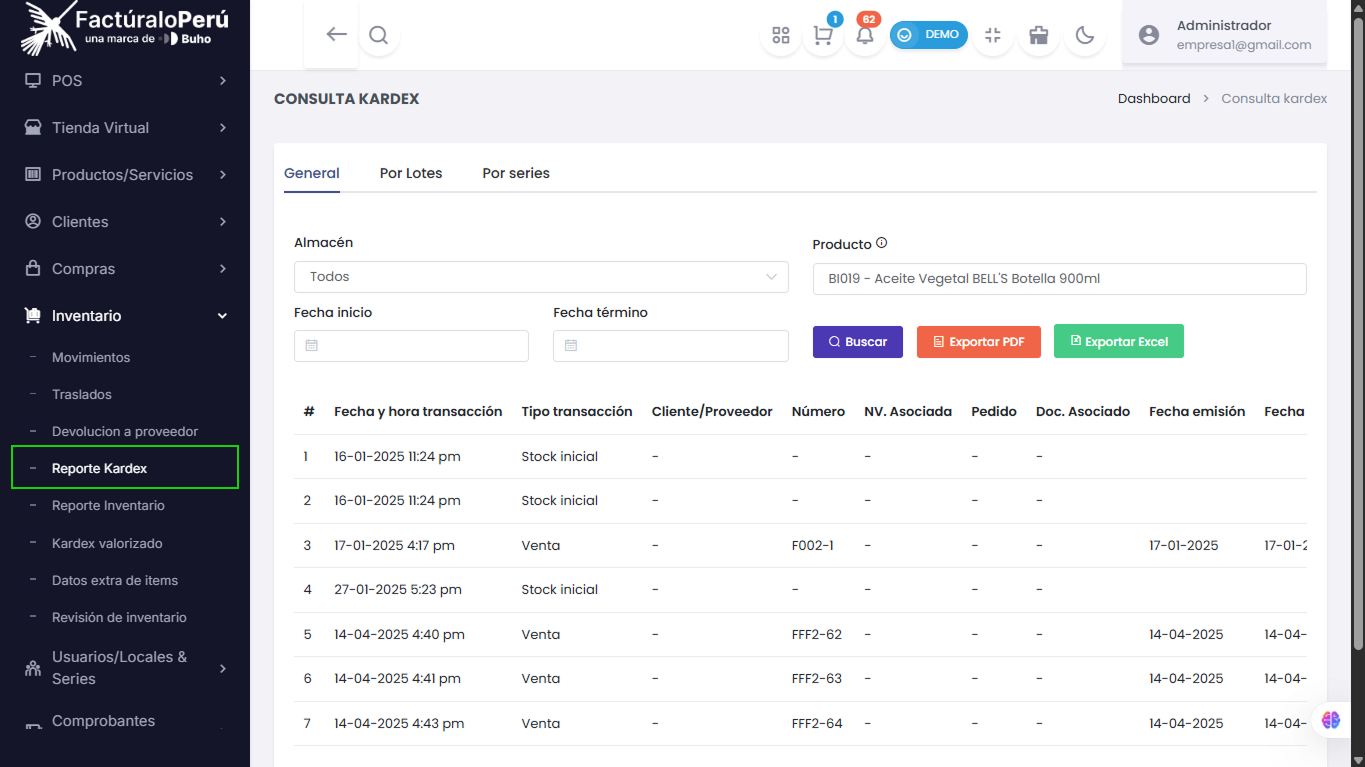Click the compress fullscreen icon
Viewport: 1365px width, 767px height.
tap(993, 35)
